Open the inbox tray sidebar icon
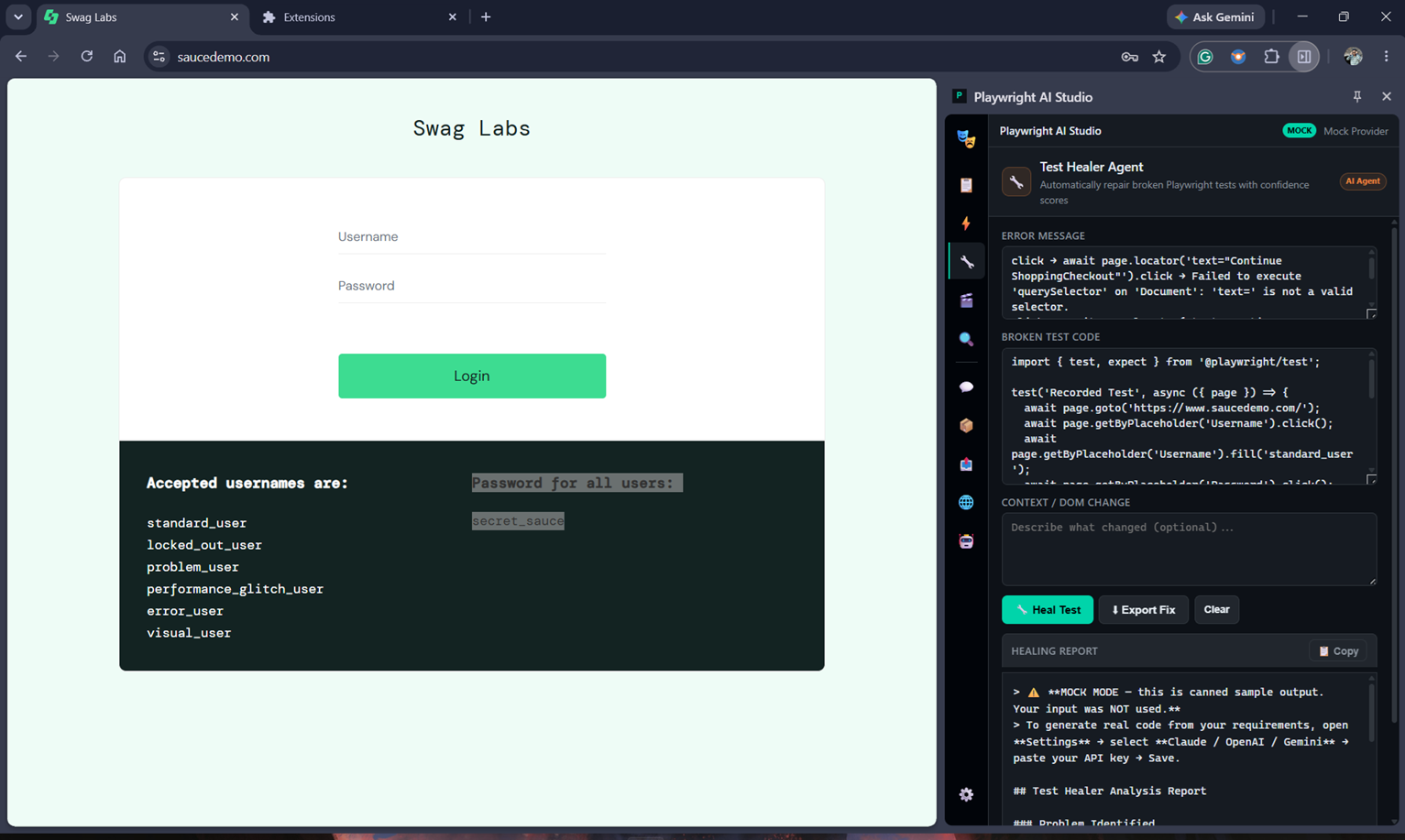The image size is (1405, 840). tap(966, 464)
